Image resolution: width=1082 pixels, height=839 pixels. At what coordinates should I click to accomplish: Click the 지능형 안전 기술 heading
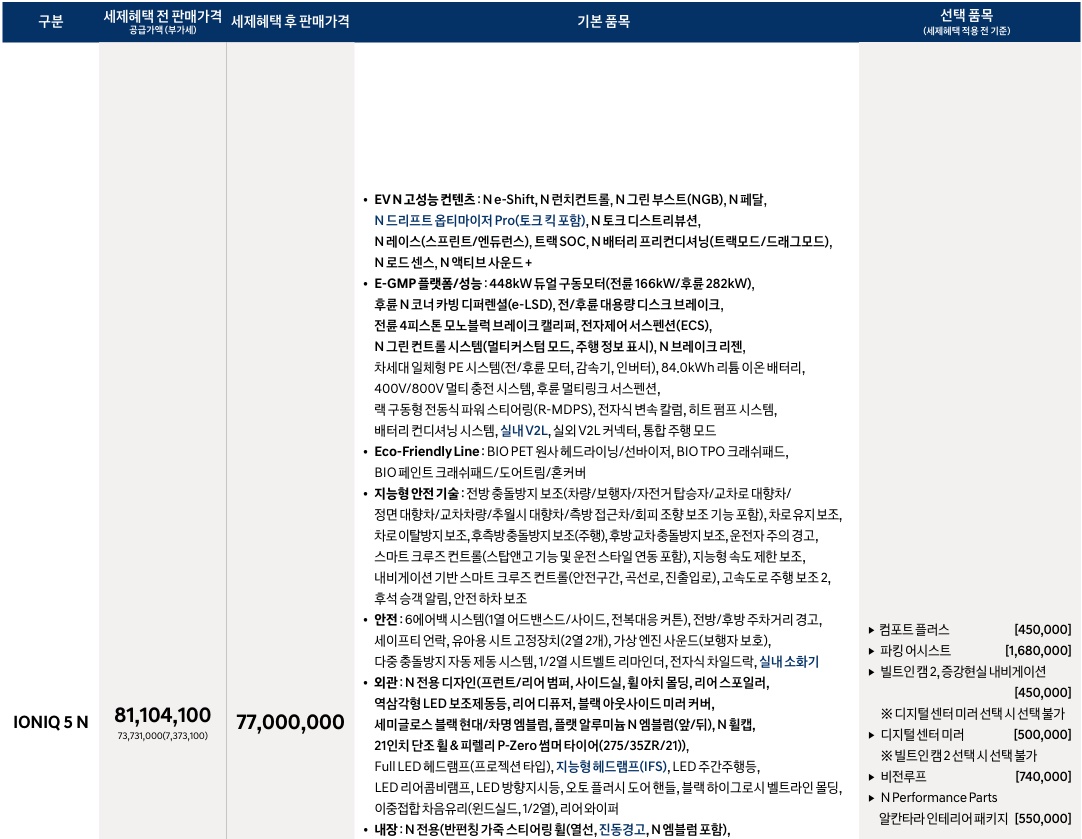click(x=416, y=494)
